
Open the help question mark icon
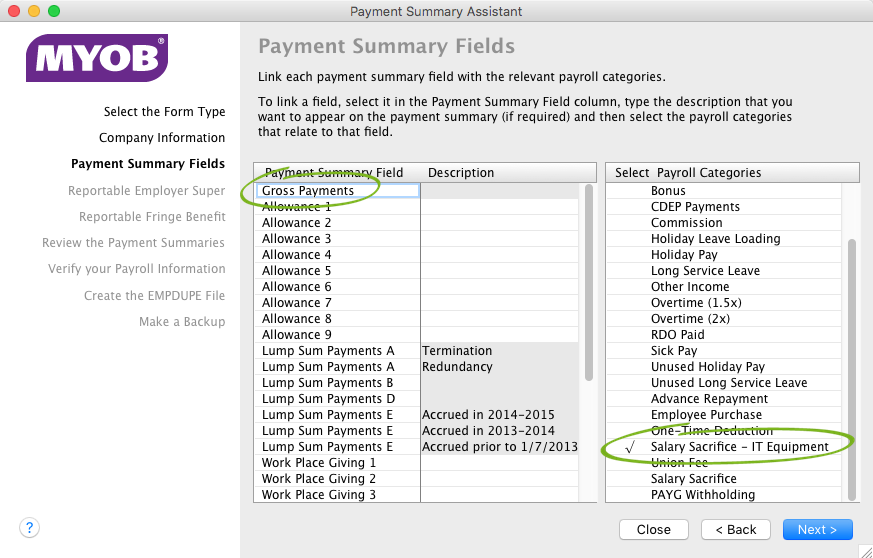point(30,527)
